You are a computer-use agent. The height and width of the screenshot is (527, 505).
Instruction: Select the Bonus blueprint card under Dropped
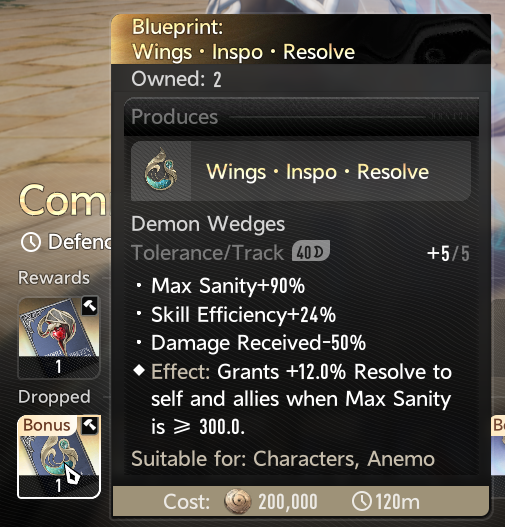59,456
